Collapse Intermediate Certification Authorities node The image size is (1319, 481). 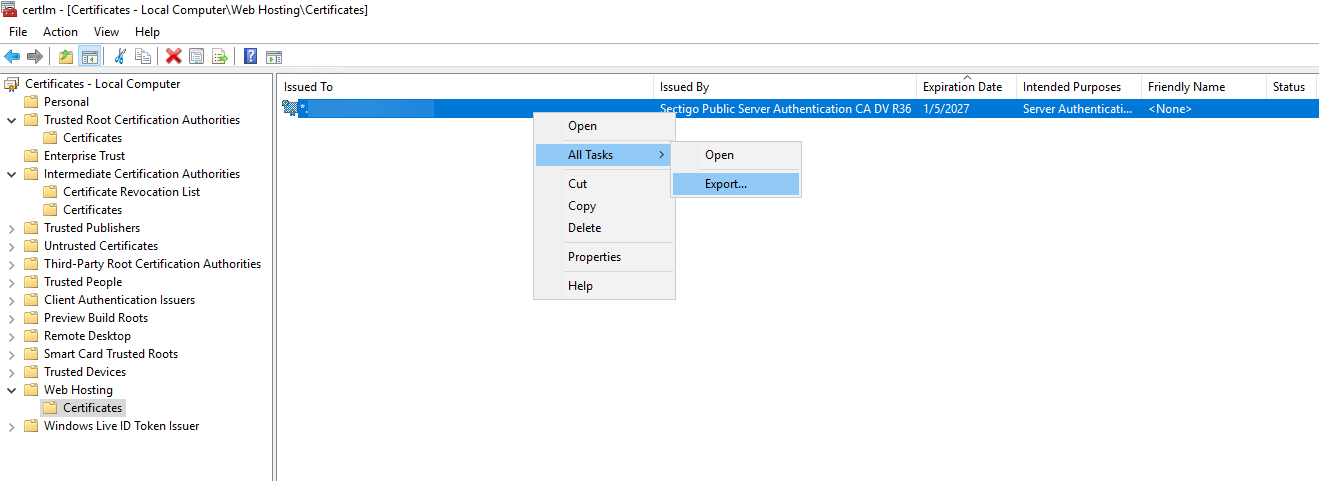click(12, 174)
